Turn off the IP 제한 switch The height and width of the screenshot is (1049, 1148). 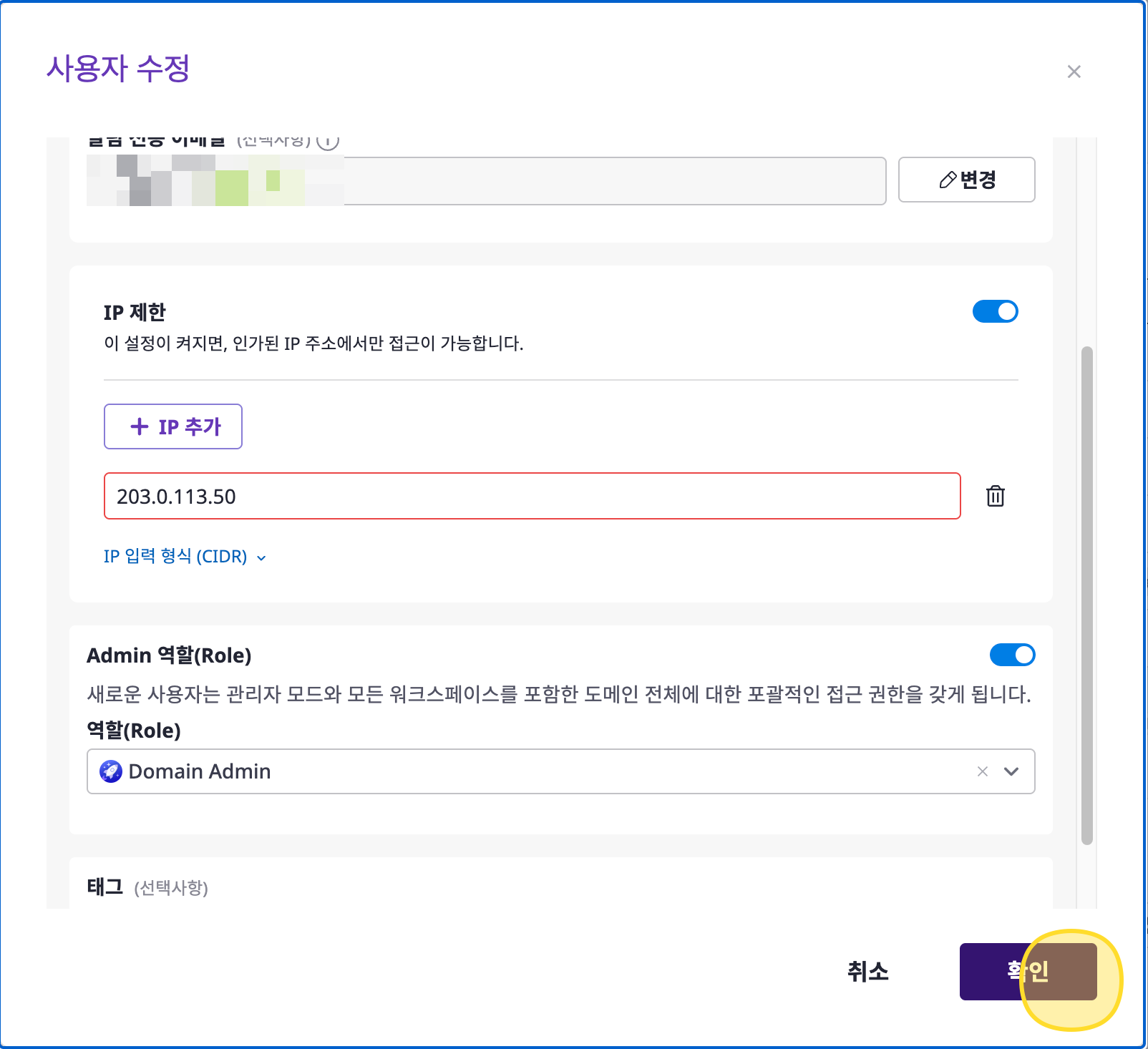[x=995, y=311]
